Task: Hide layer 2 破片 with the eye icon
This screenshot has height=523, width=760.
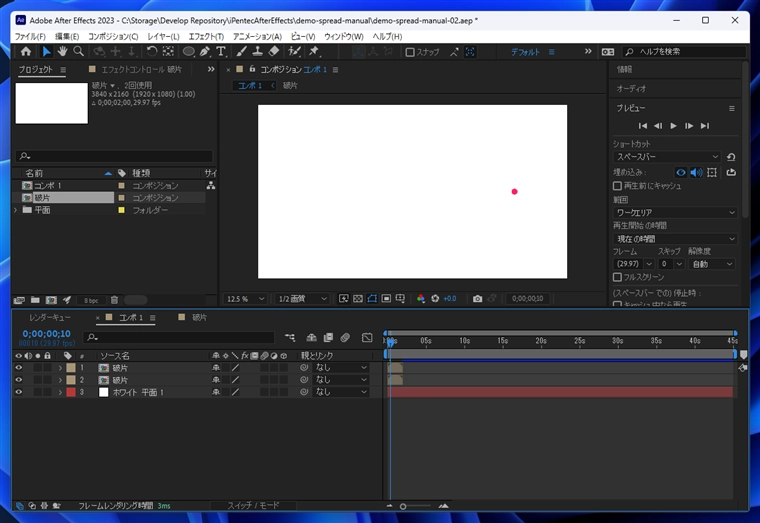Action: 18,380
